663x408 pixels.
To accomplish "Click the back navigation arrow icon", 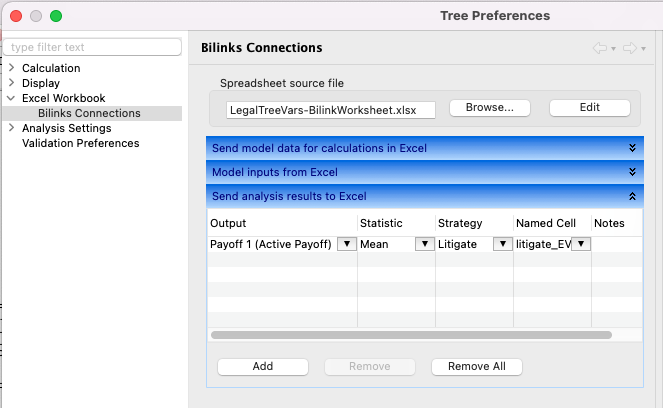I will 599,48.
